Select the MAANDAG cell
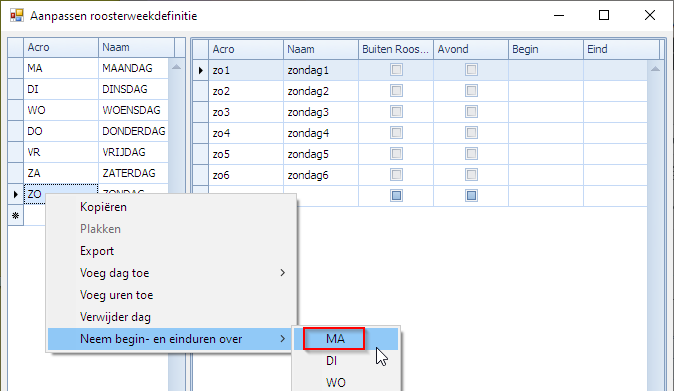This screenshot has height=391, width=674. (133, 68)
